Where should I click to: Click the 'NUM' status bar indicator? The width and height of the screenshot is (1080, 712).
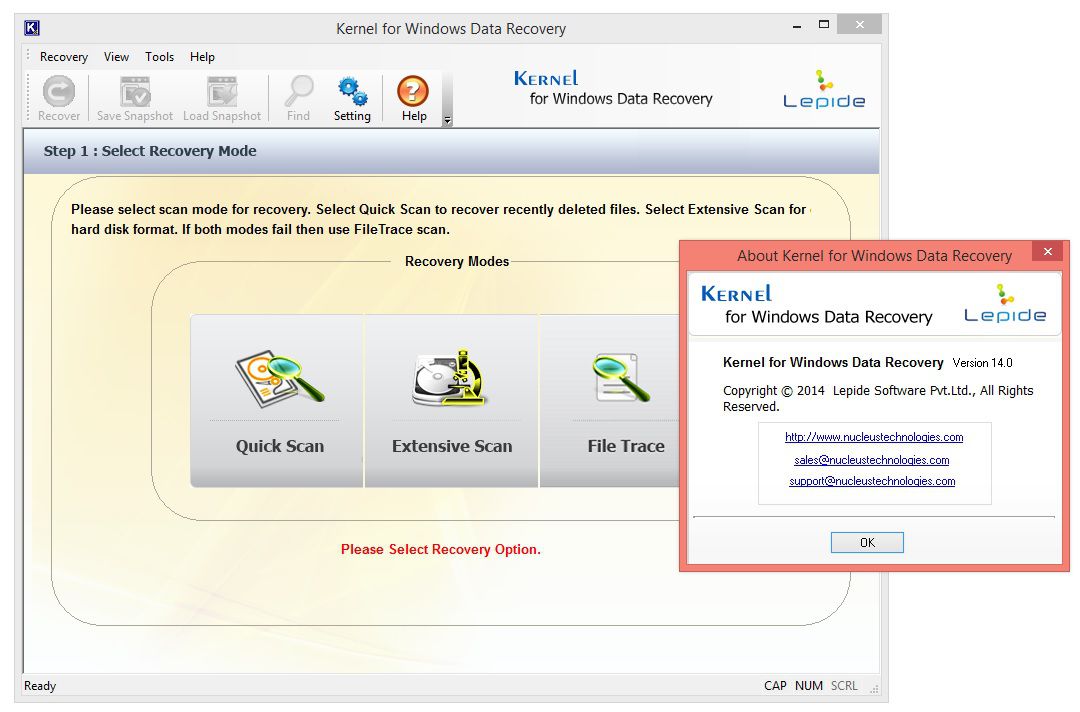809,686
